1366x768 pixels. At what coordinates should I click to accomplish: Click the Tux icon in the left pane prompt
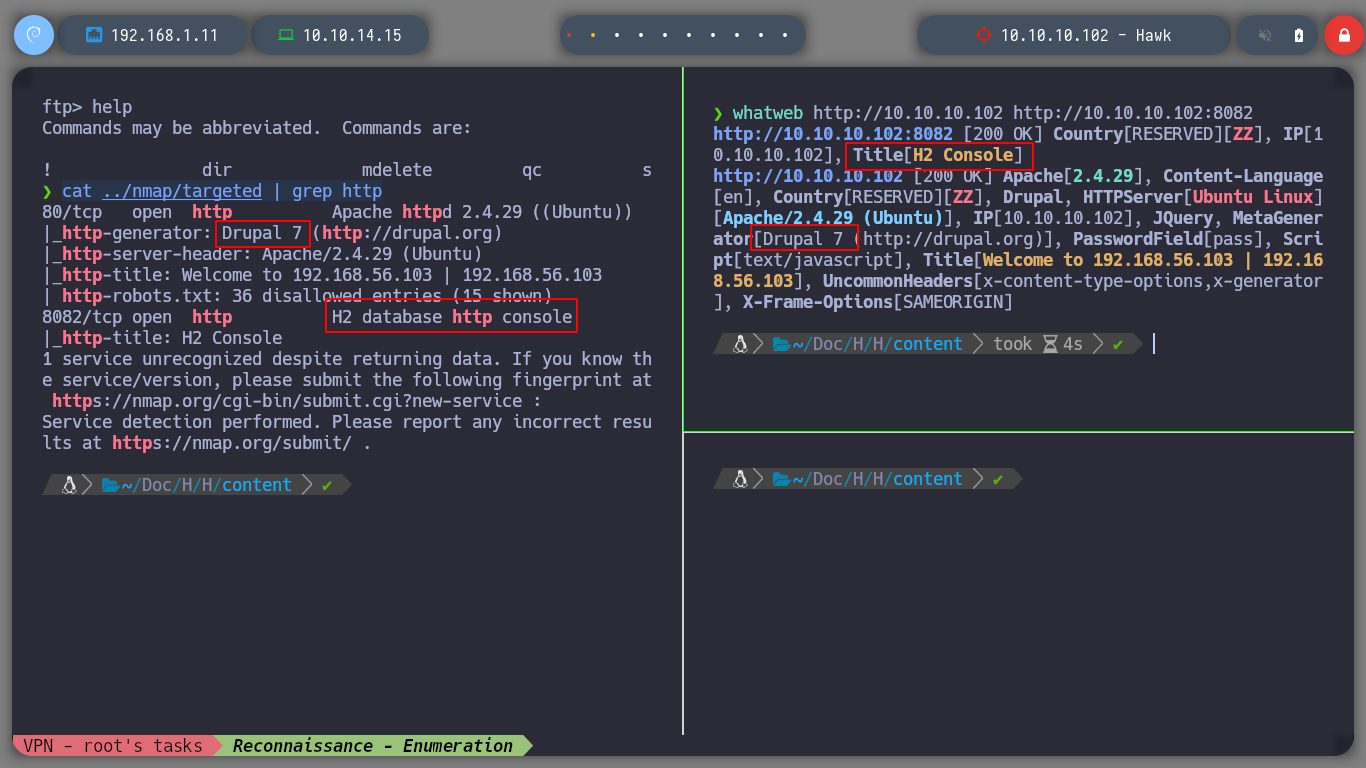pos(69,485)
